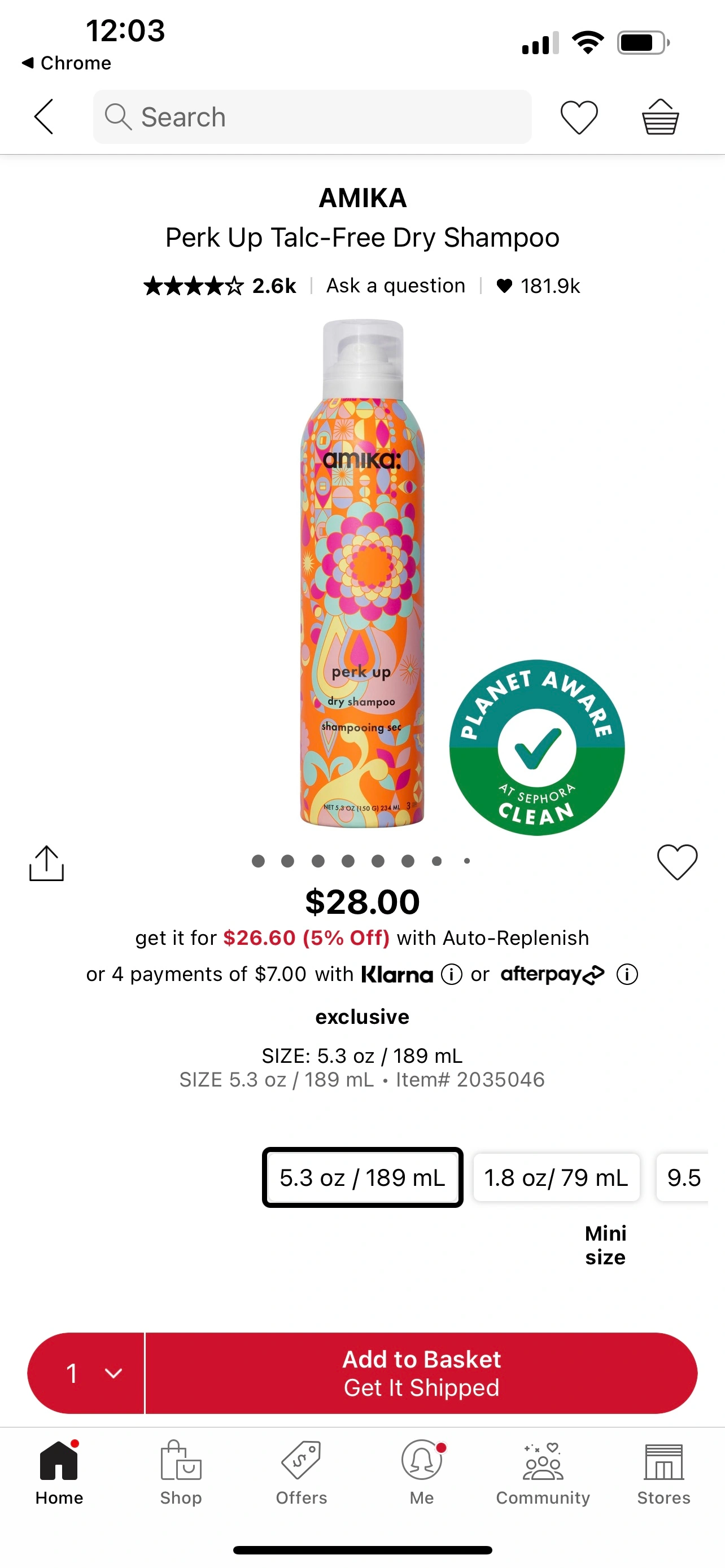Open Afterpay info icon
Screen dimensions: 725x1568
tap(627, 975)
